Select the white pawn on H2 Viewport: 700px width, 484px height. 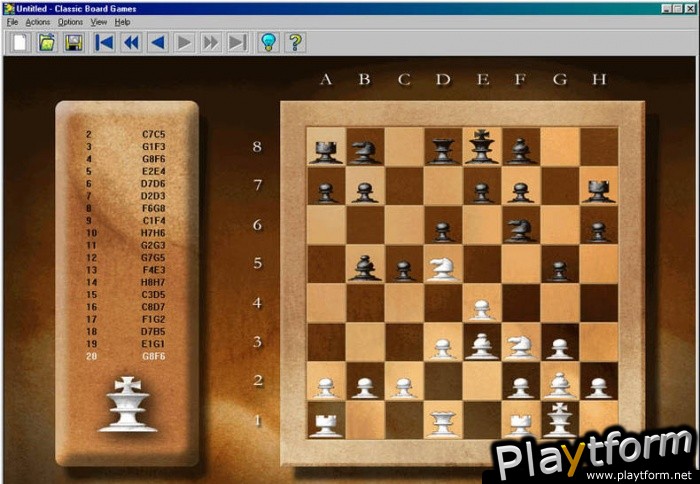tap(599, 388)
